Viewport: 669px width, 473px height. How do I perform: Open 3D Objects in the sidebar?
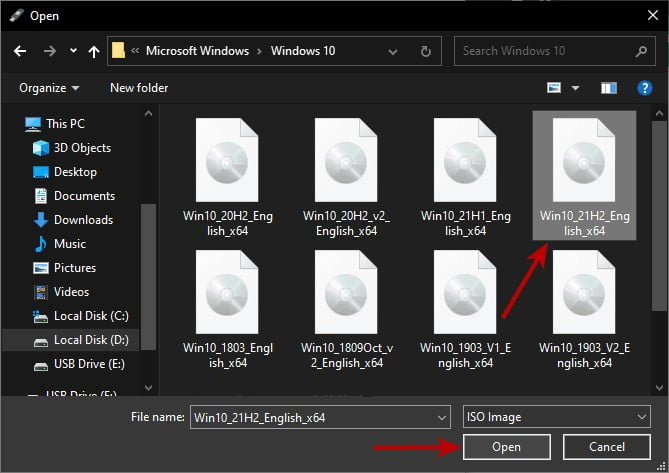[x=82, y=148]
